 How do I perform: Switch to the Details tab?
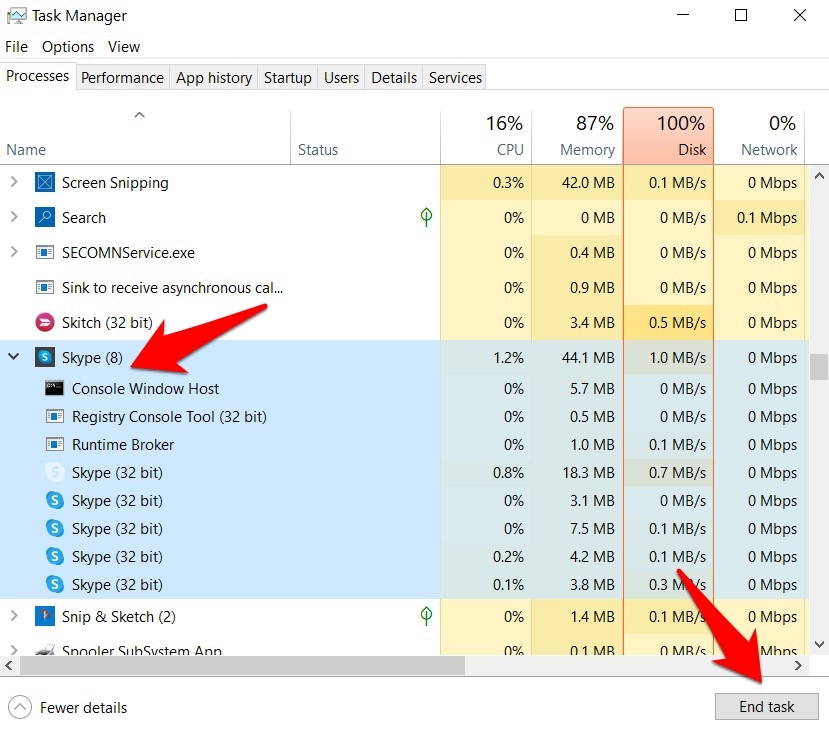click(x=394, y=78)
